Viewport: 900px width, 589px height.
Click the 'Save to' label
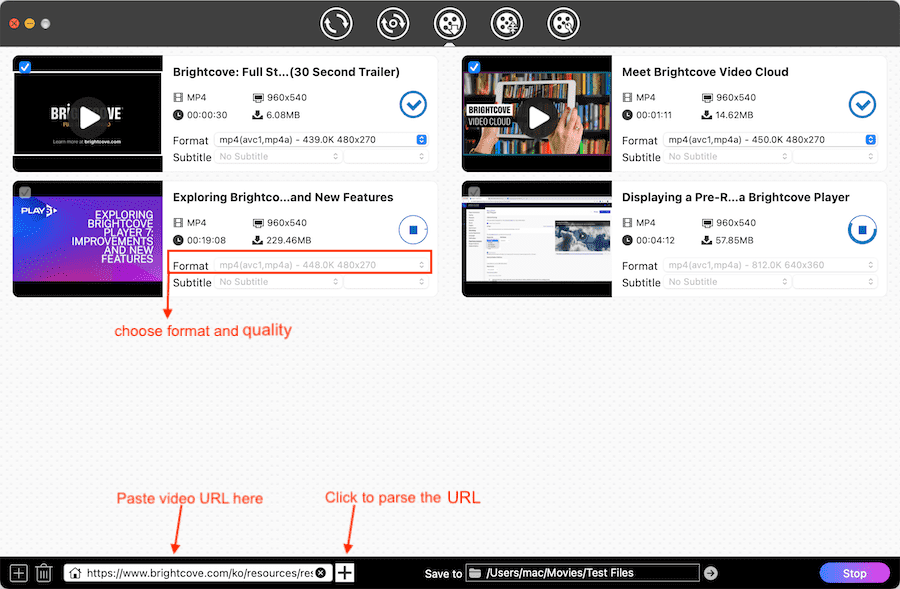click(x=443, y=574)
